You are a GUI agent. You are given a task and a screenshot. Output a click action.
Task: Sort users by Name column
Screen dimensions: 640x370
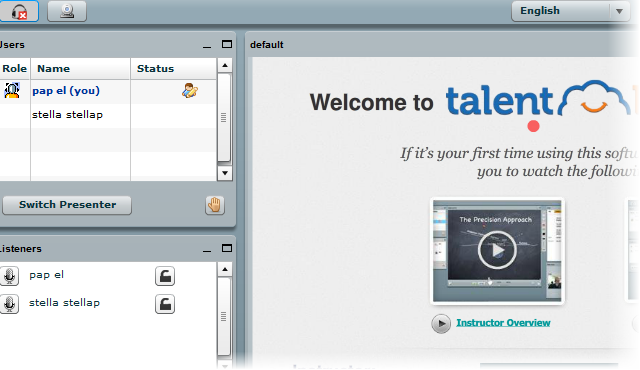[x=80, y=69]
